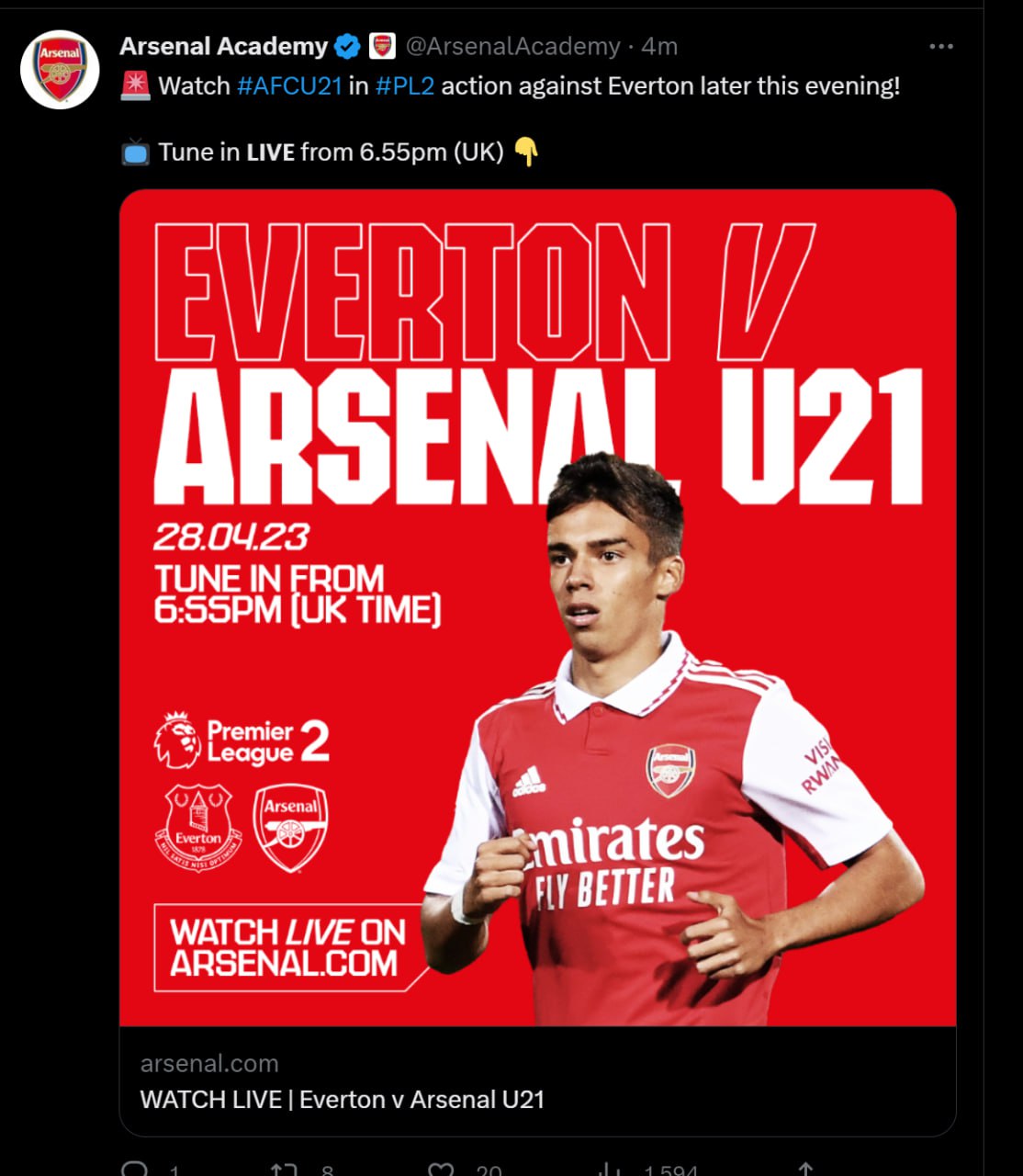Click the pointing down hand emoji
Viewport: 1023px width, 1176px height.
coord(525,152)
